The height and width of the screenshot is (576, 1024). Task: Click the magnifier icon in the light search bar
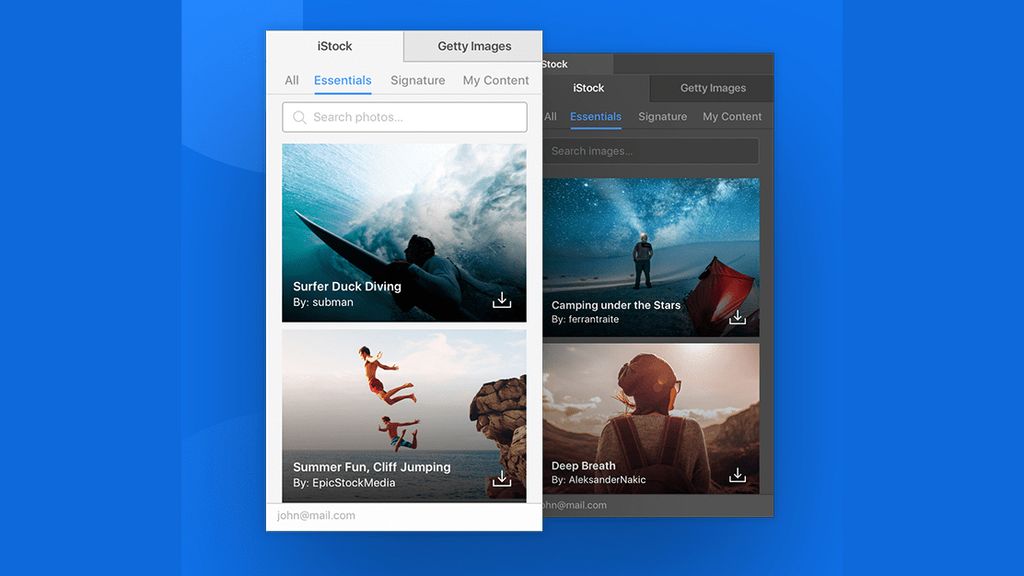click(299, 117)
